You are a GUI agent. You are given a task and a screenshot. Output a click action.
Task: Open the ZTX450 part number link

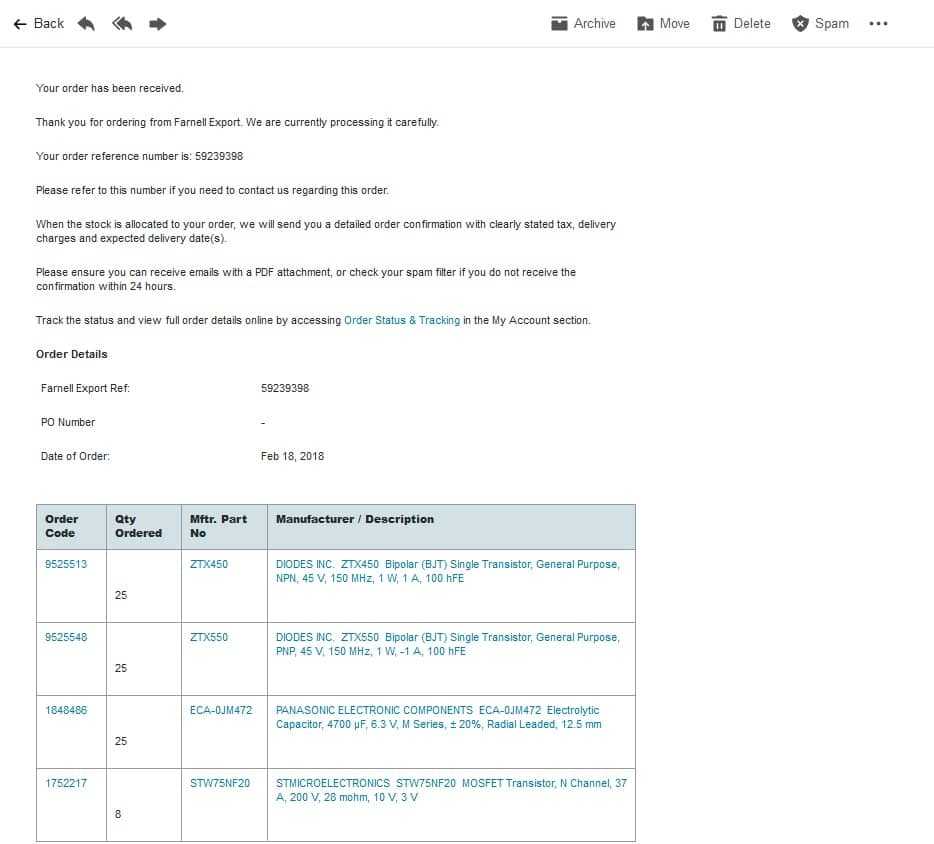(x=209, y=564)
